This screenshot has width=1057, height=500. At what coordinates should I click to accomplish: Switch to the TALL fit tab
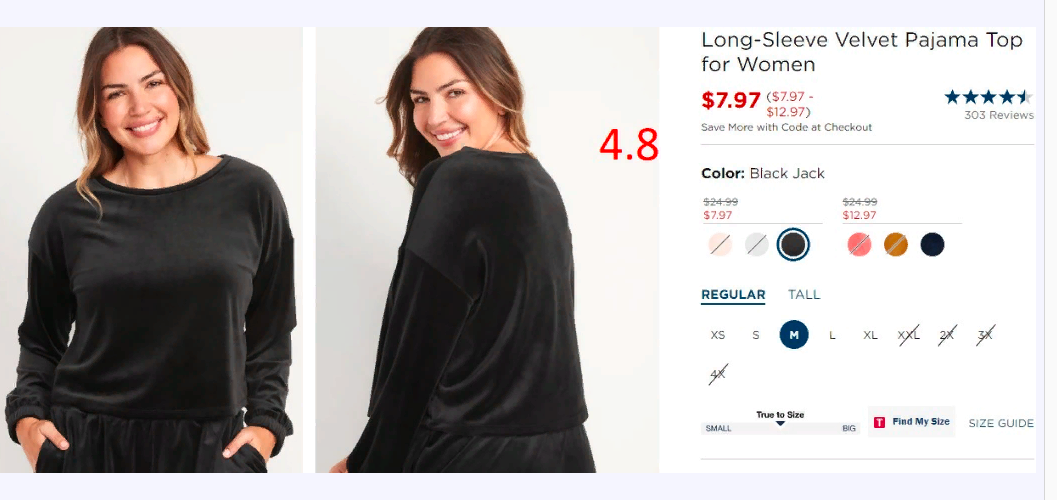pos(804,294)
